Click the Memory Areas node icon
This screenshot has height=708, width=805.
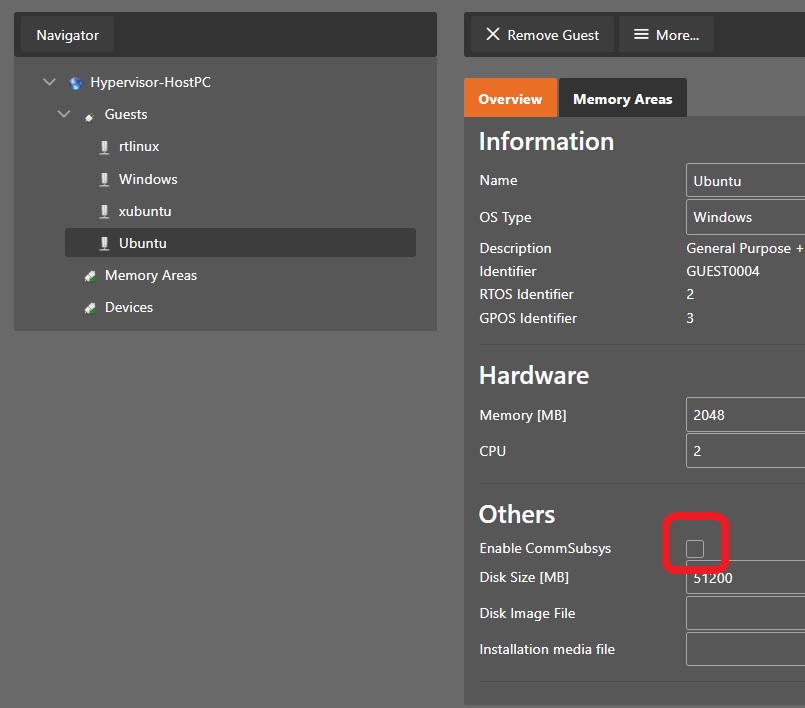pos(90,275)
